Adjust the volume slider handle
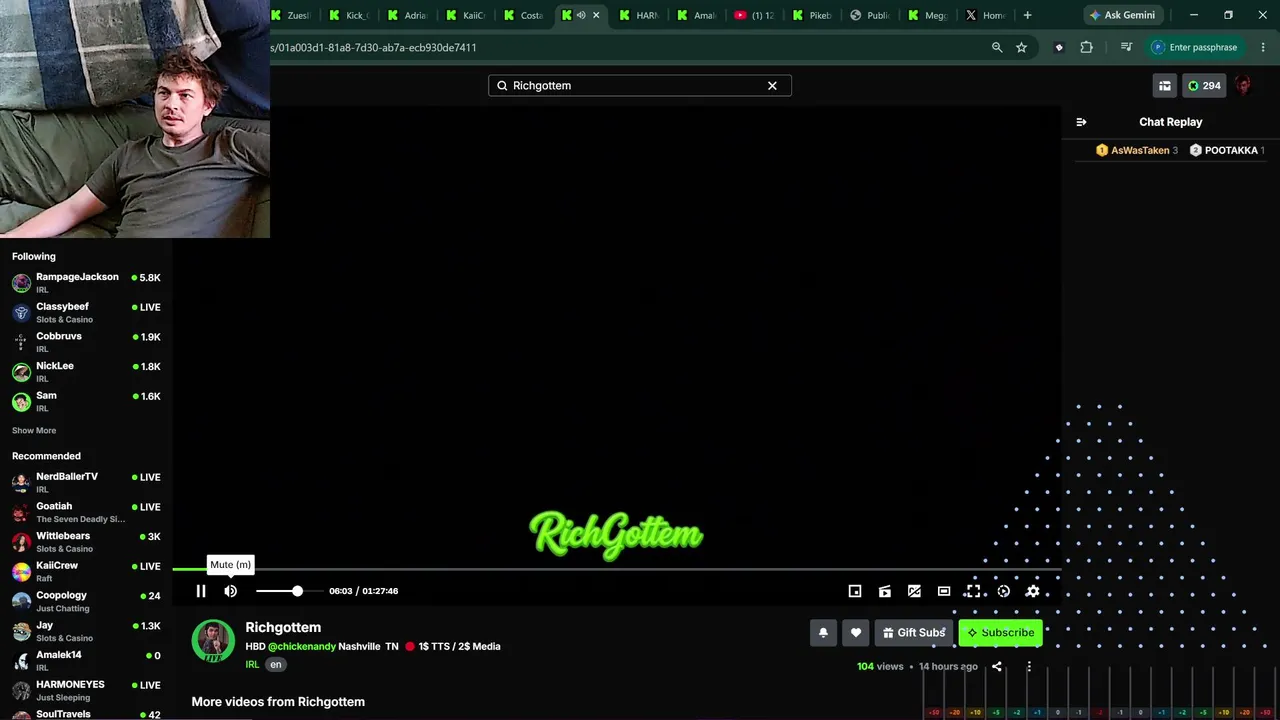Screen dimensions: 1280x720 pyautogui.click(x=297, y=591)
